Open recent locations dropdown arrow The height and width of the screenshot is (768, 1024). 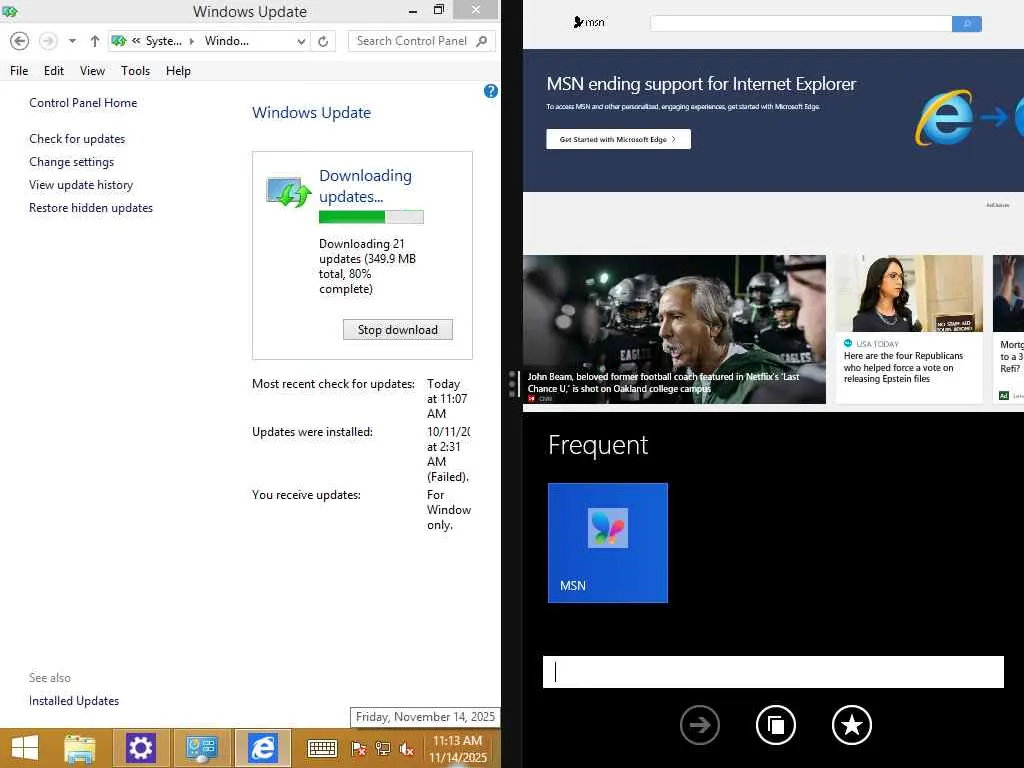[72, 41]
